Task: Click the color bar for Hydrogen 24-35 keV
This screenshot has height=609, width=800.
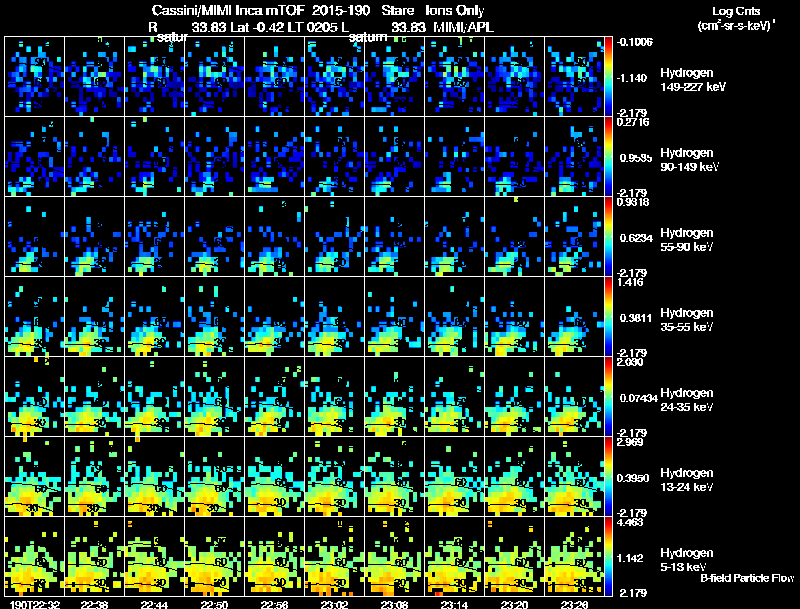Action: (x=608, y=396)
